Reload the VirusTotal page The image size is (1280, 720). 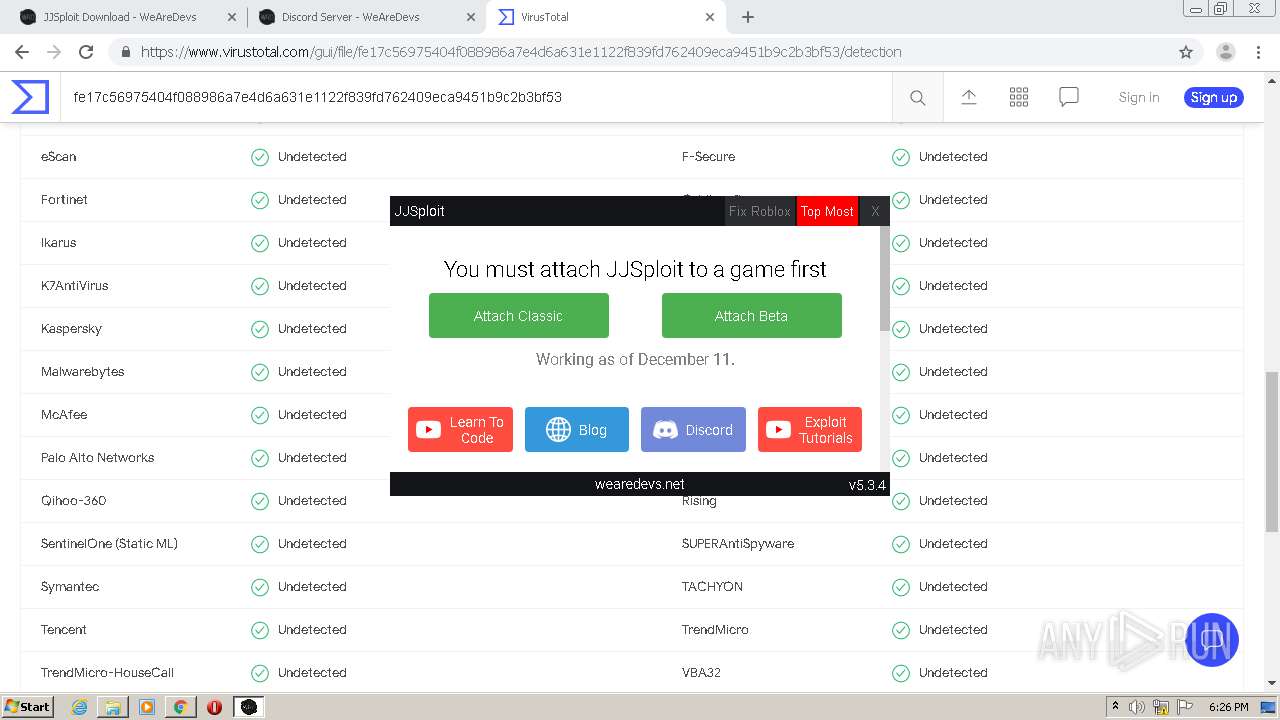pos(86,52)
